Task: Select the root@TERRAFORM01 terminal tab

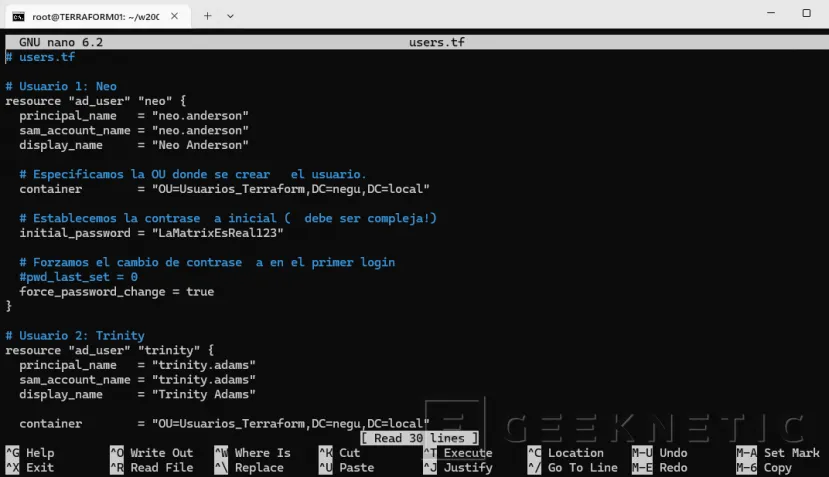Action: (97, 16)
